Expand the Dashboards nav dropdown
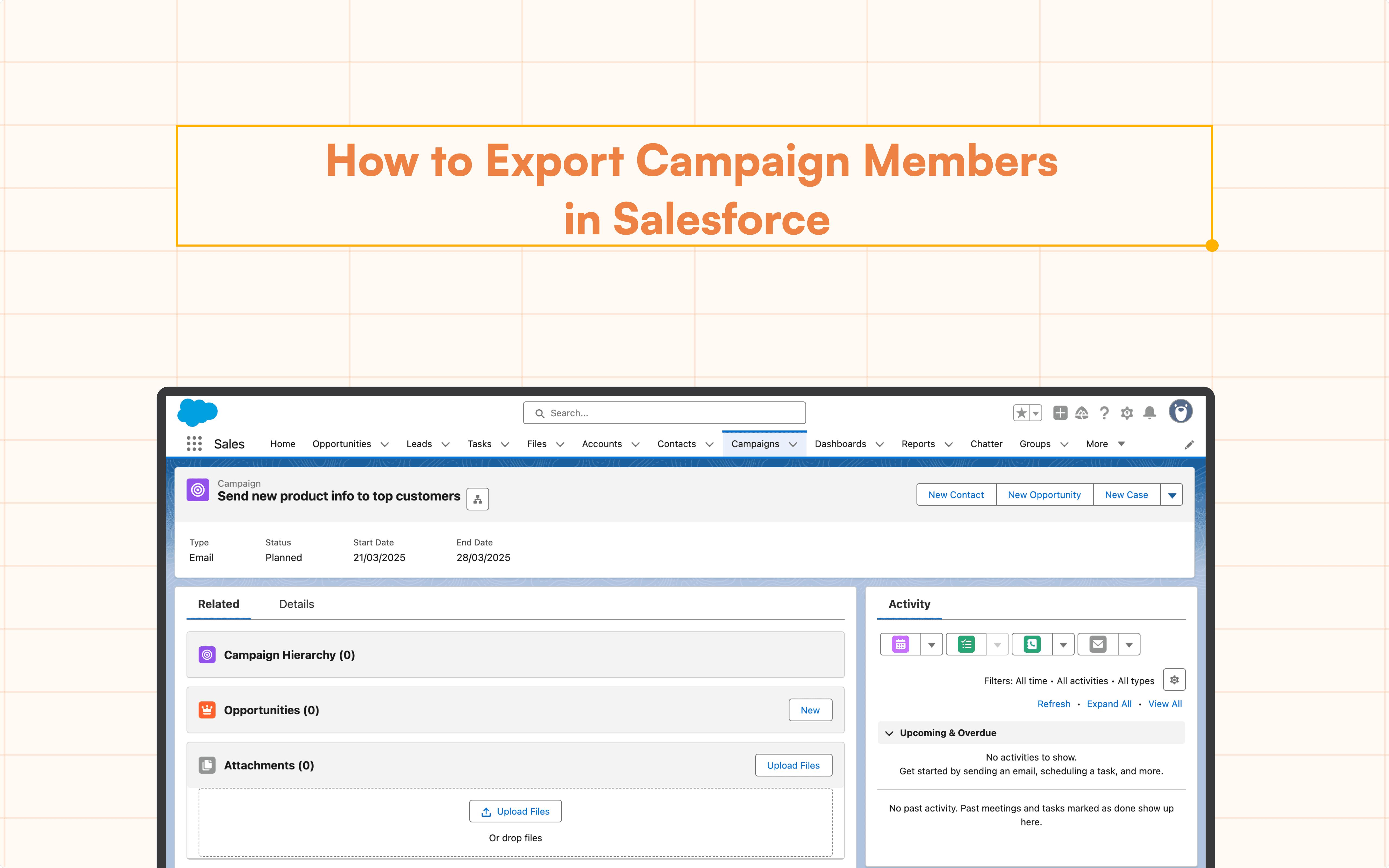The height and width of the screenshot is (868, 1389). point(880,444)
